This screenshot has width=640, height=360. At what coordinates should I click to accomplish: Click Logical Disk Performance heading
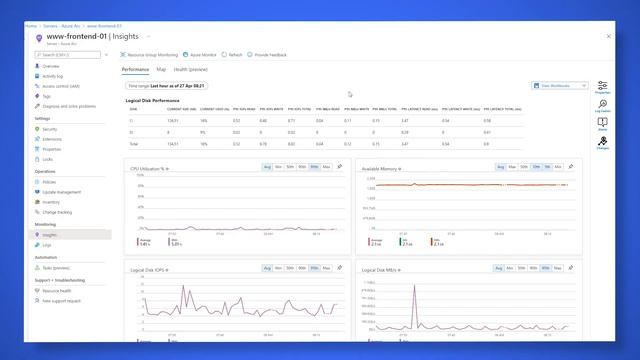tap(153, 100)
